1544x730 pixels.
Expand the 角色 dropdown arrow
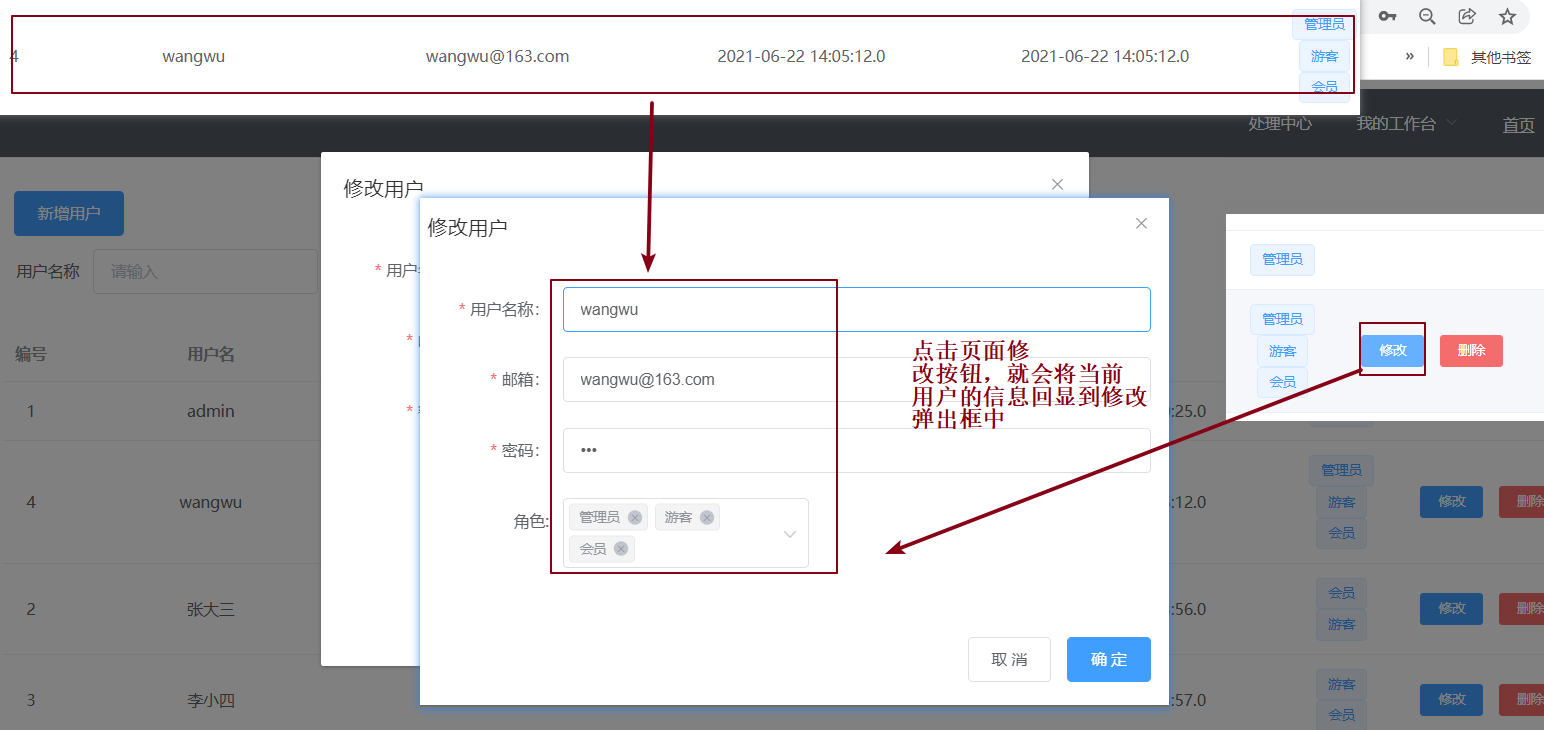click(789, 534)
